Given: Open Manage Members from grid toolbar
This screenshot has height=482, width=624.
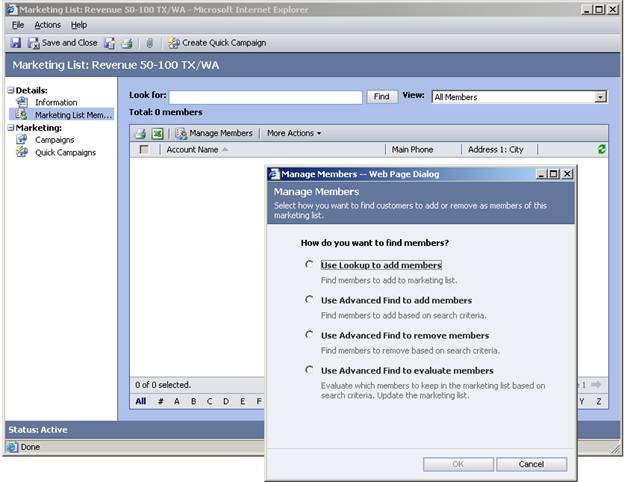Looking at the screenshot, I should 214,133.
